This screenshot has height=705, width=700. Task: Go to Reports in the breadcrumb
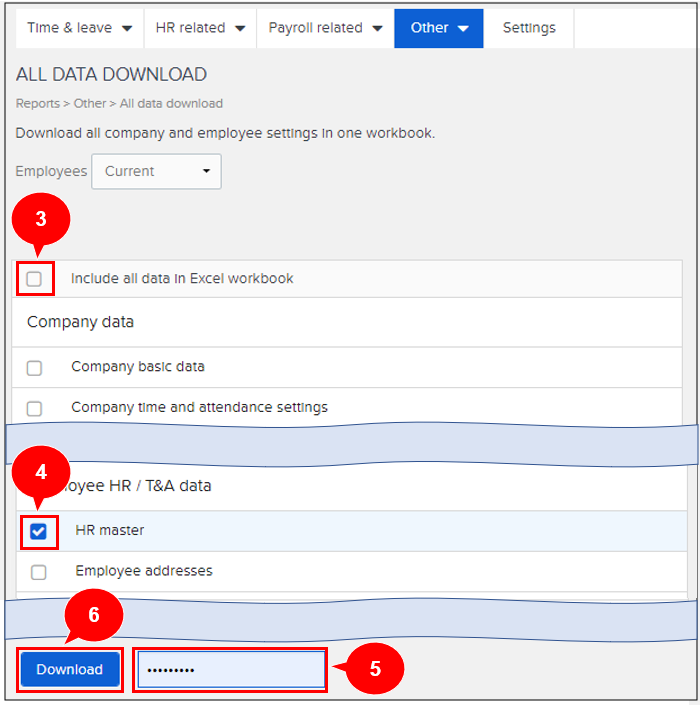click(x=38, y=104)
